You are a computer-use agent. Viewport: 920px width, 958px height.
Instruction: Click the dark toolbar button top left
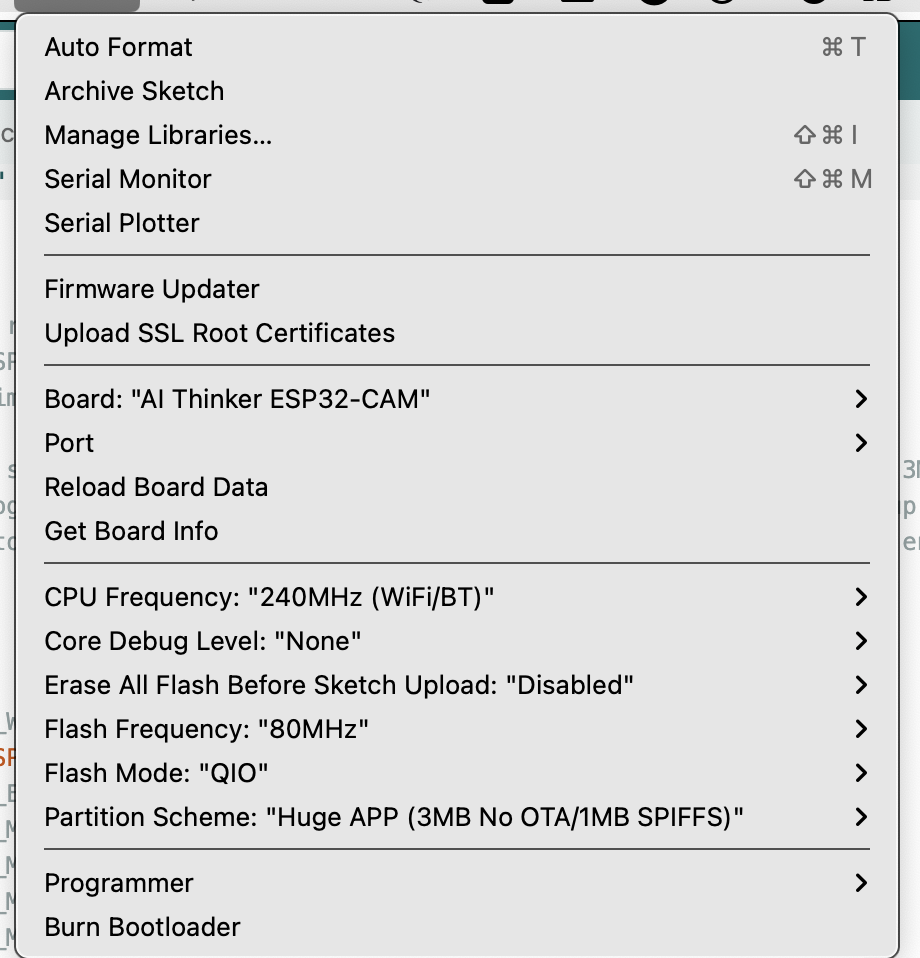[75, 6]
